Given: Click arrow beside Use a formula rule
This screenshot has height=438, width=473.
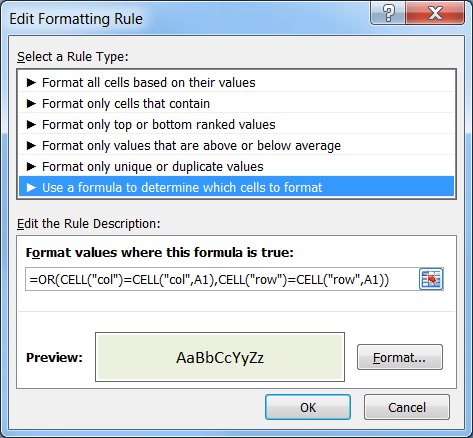Looking at the screenshot, I should coord(31,187).
